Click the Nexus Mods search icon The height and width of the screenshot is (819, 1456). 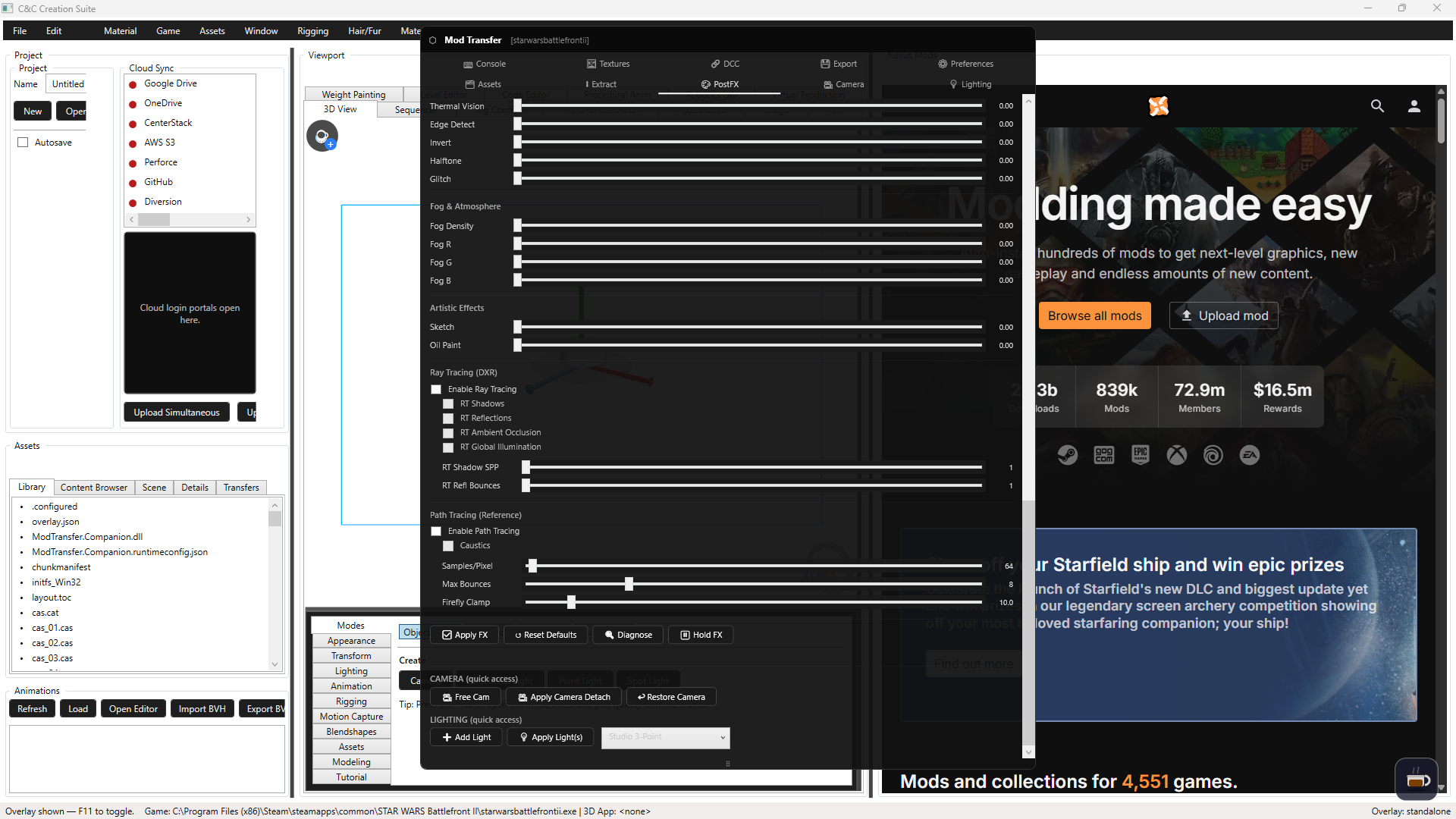coord(1377,106)
